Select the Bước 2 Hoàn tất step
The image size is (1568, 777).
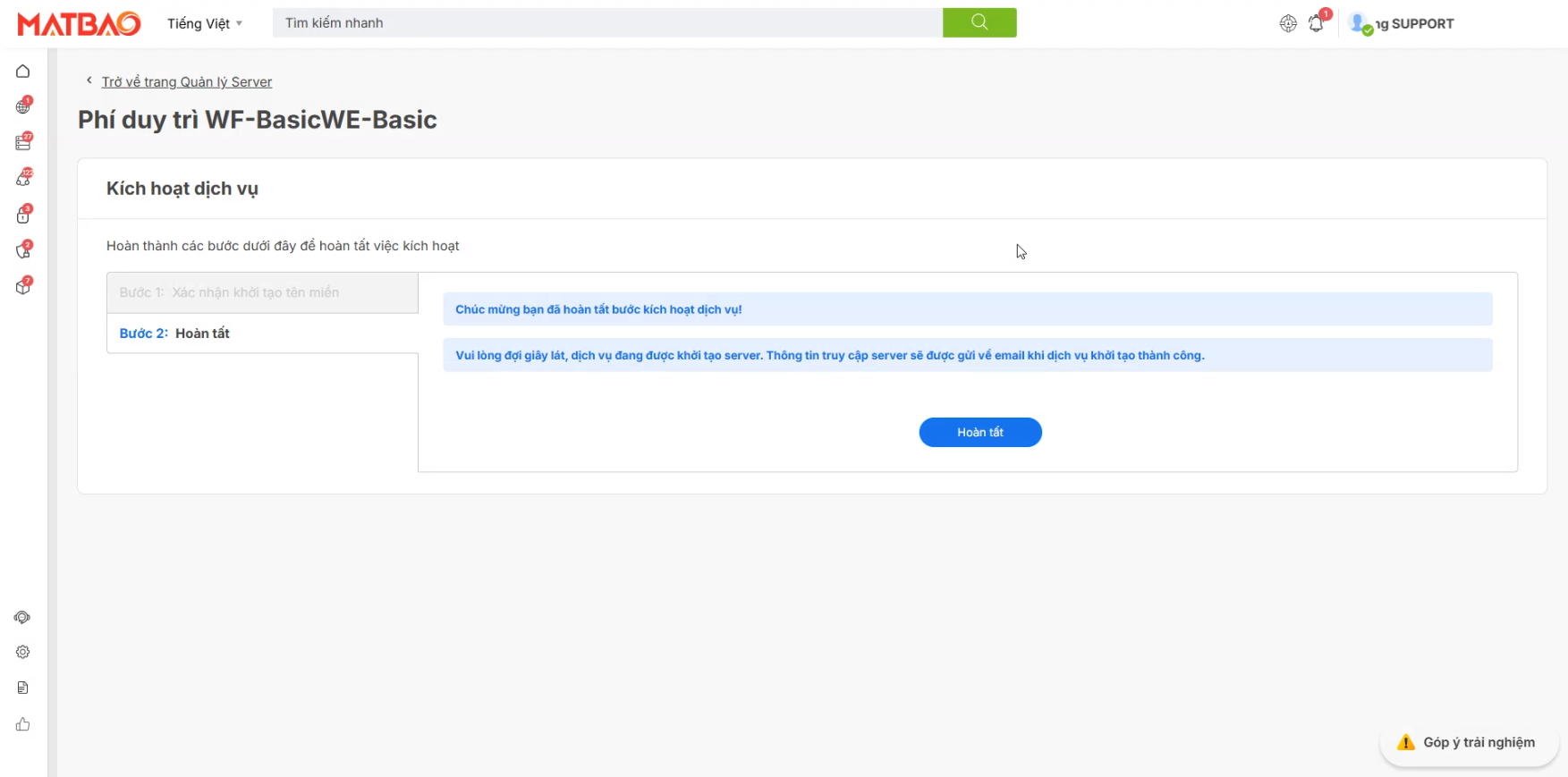(x=262, y=334)
